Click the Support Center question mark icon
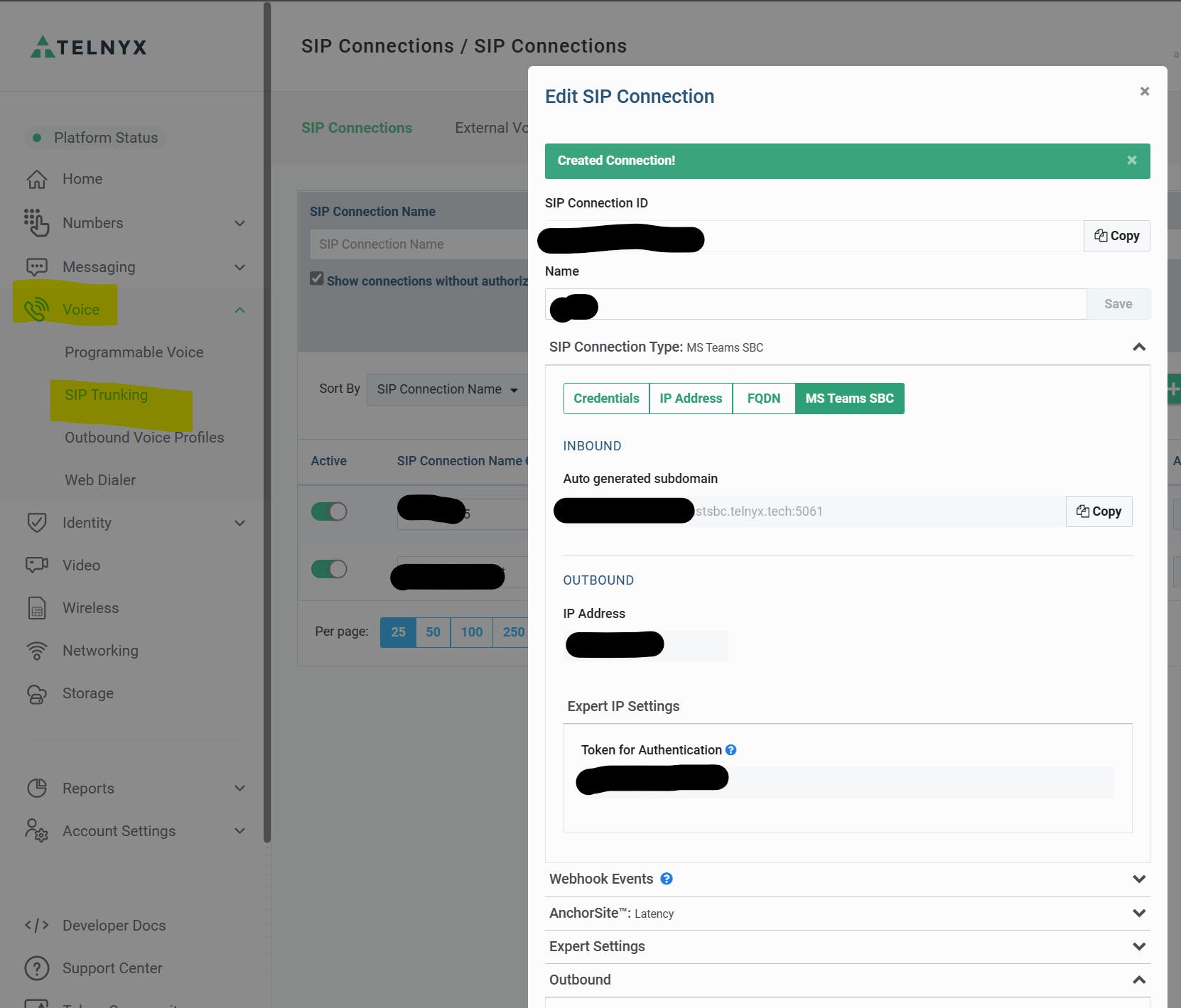This screenshot has height=1008, width=1181. click(x=37, y=968)
